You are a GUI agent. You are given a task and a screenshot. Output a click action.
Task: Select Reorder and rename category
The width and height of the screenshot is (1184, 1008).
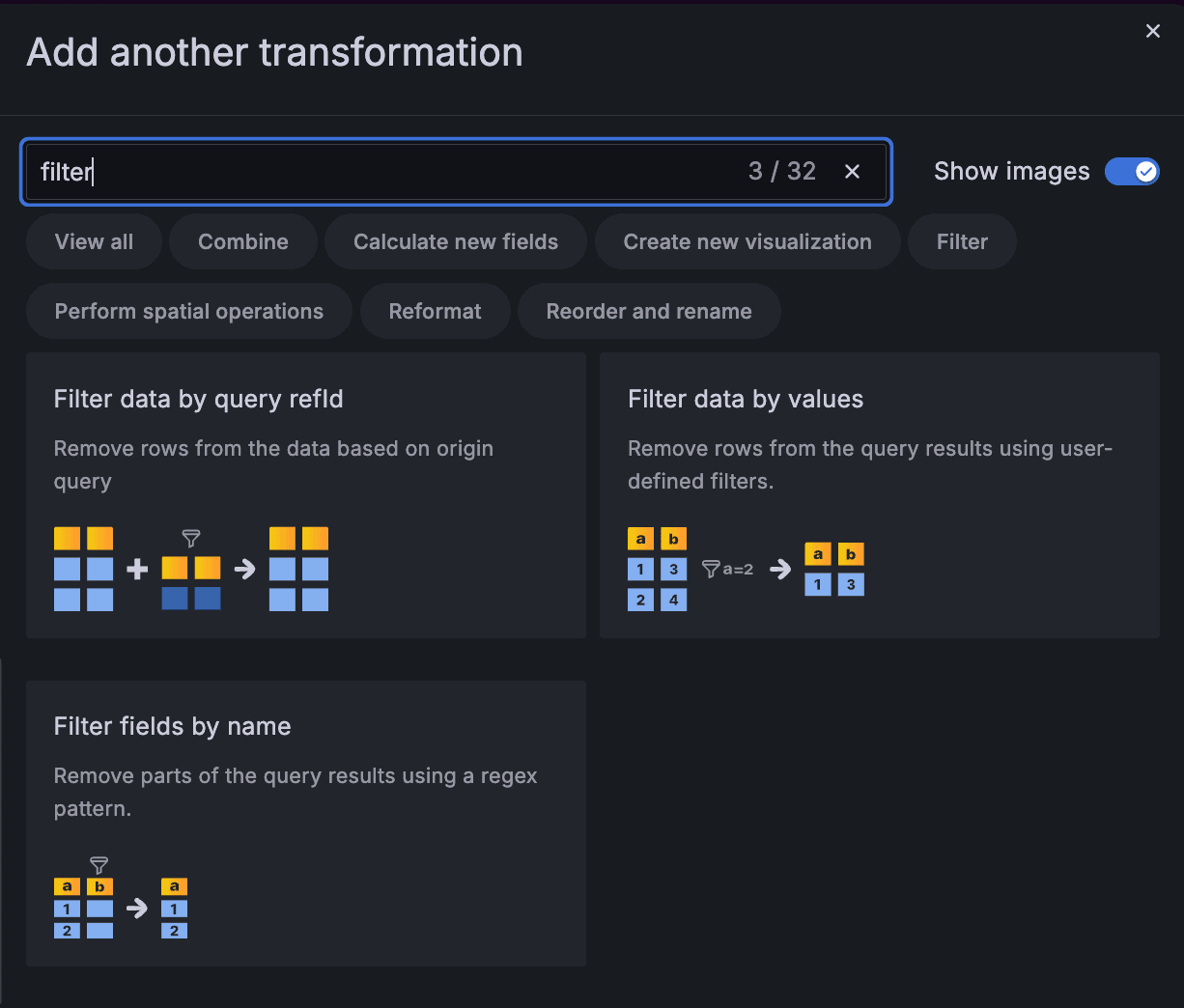(649, 311)
